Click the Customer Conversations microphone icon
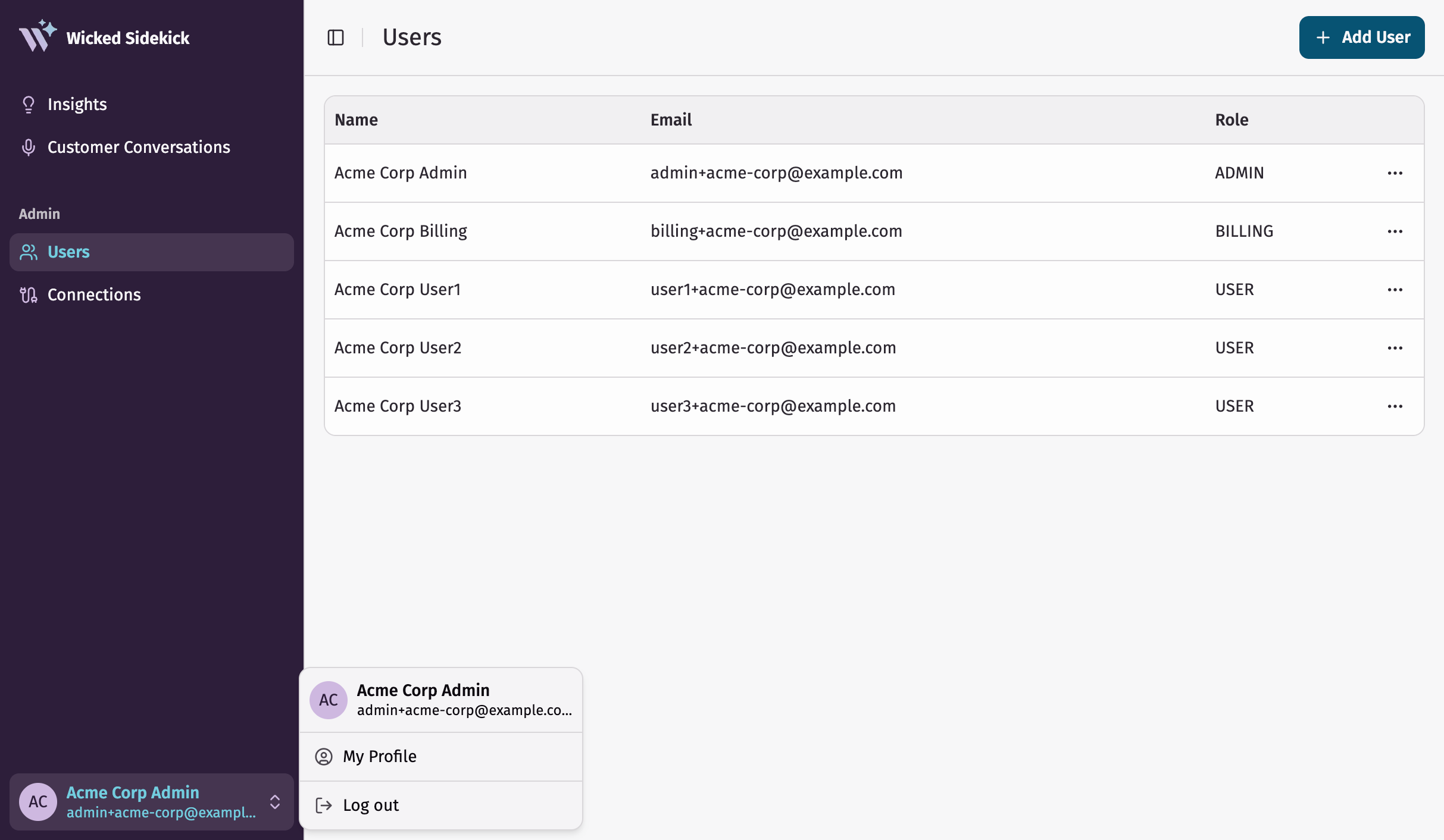The height and width of the screenshot is (840, 1444). tap(28, 148)
